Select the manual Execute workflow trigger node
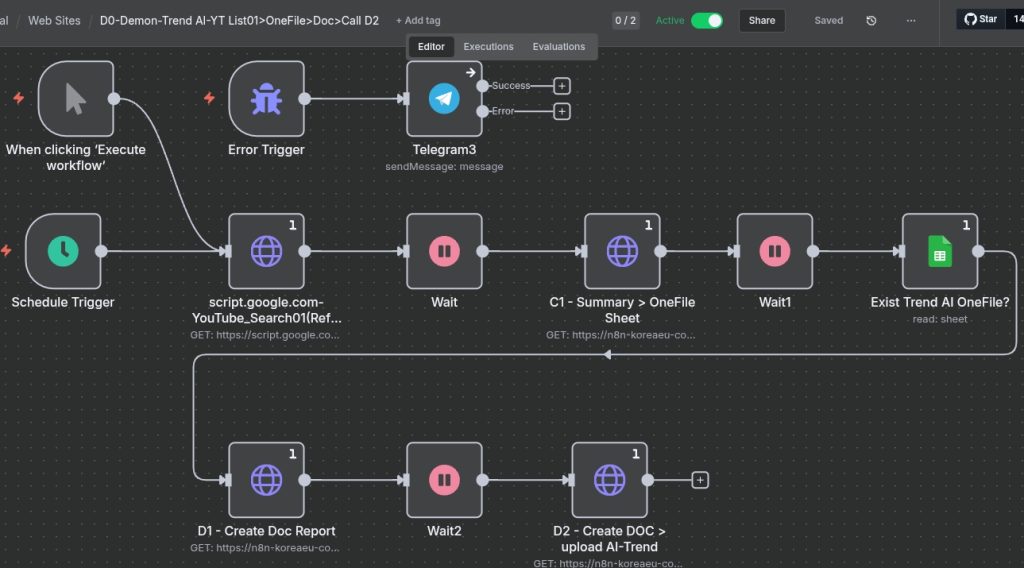Viewport: 1024px width, 568px height. 76,98
